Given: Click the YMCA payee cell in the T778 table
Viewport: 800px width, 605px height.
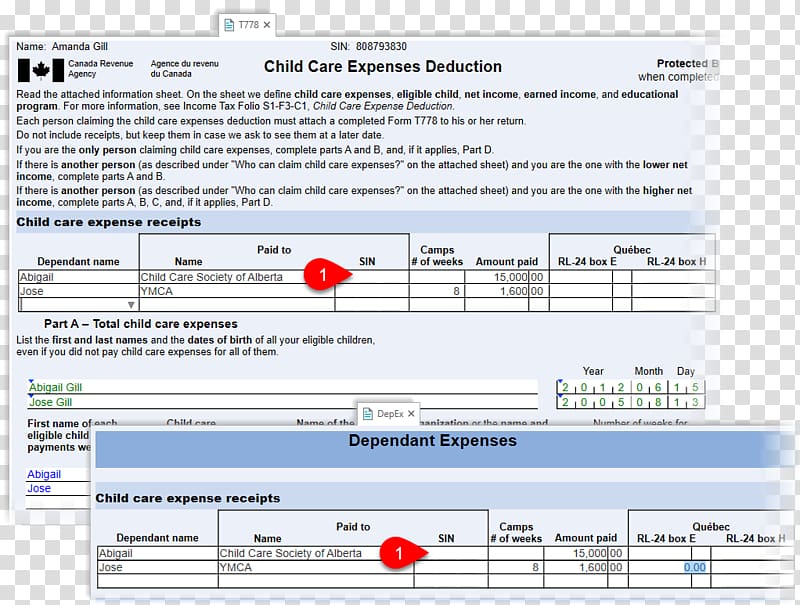Looking at the screenshot, I should coord(237,291).
